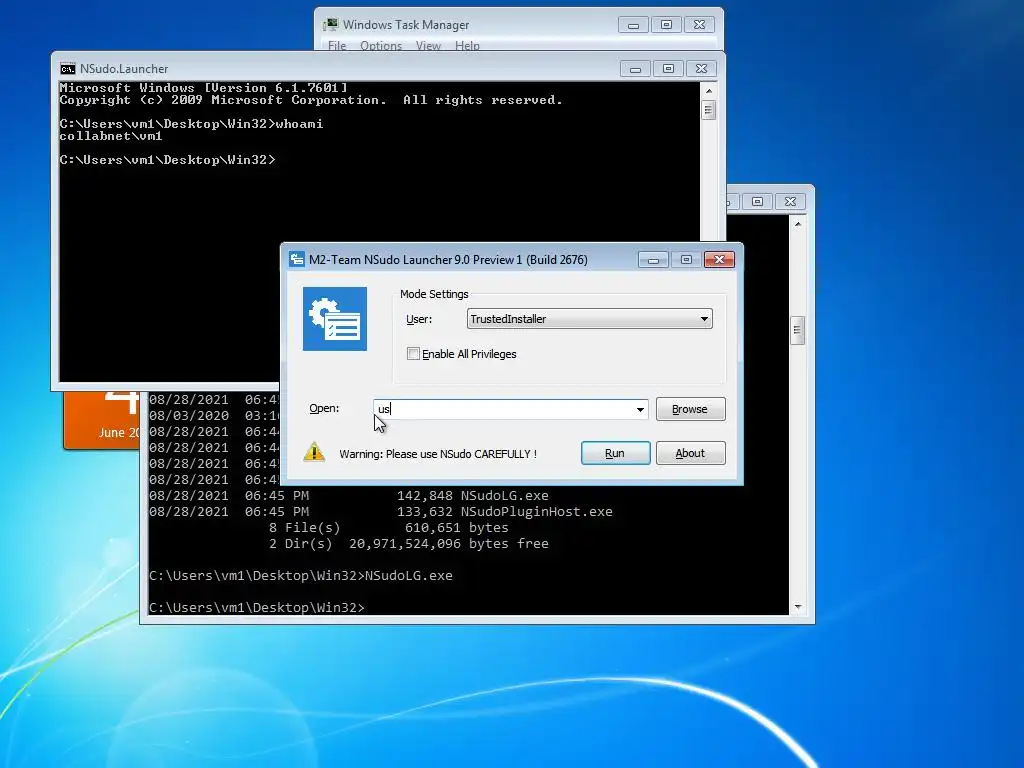Expand the Open field history dropdown arrow

(x=640, y=409)
